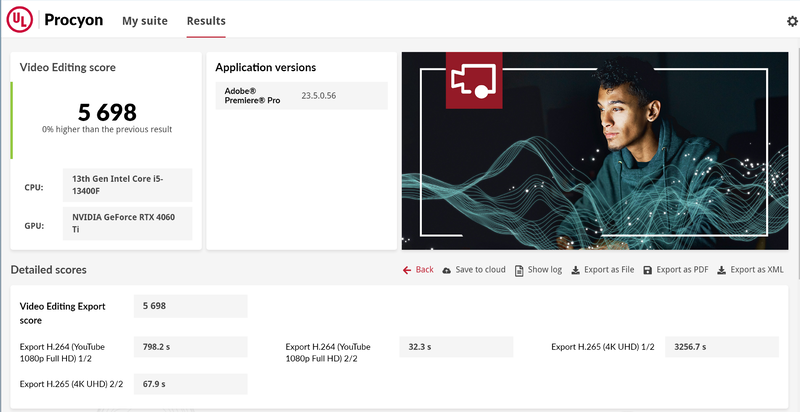Click the Procyon title text
800x412 pixels.
click(73, 20)
